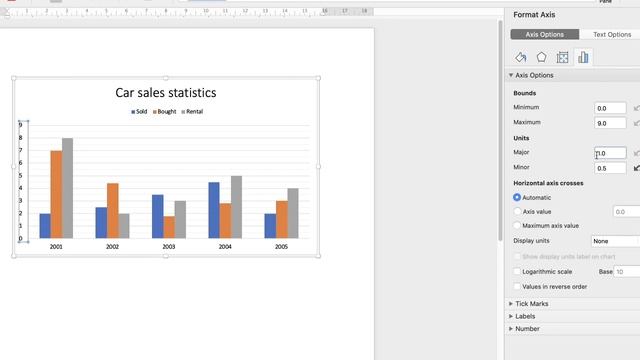Viewport: 640px width, 360px height.
Task: Expand the Tick Marks section
Action: 511,304
